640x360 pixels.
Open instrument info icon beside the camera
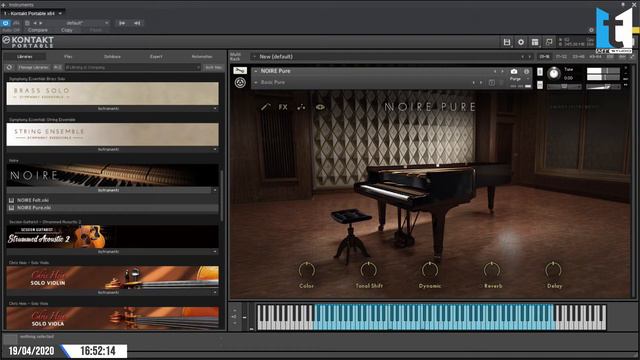526,71
